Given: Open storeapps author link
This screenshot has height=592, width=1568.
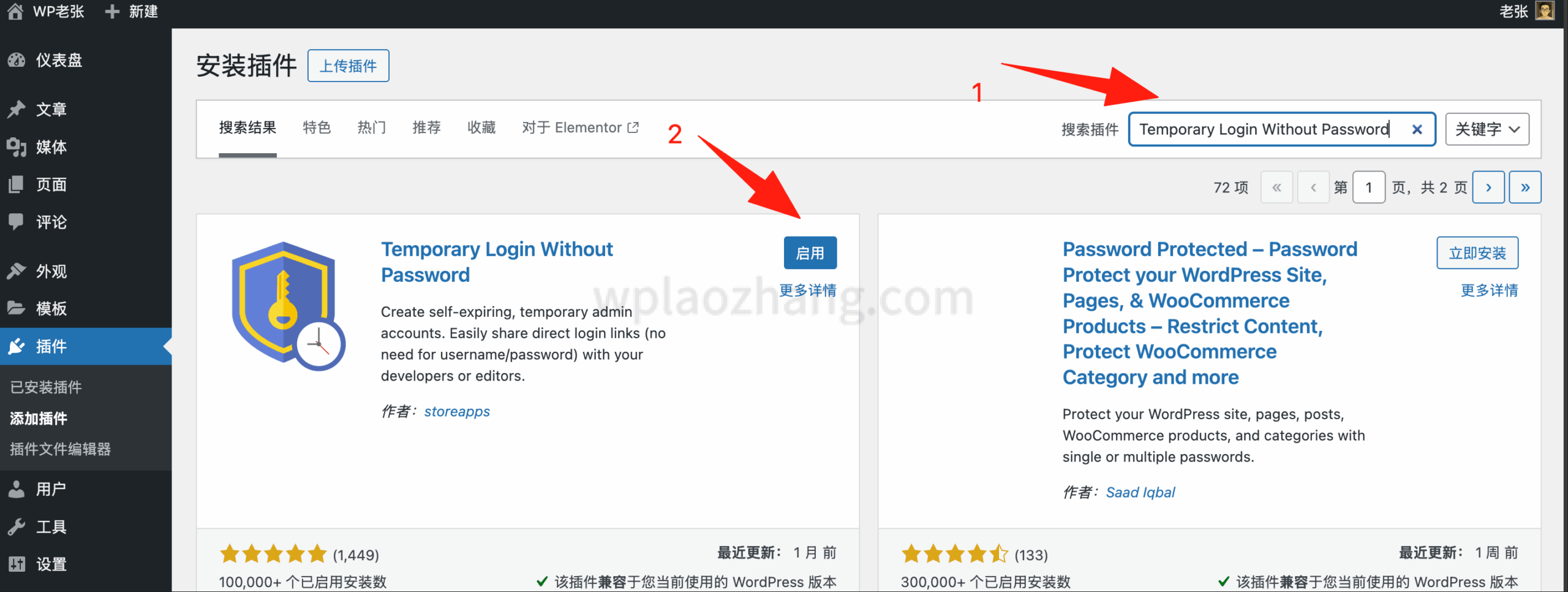Looking at the screenshot, I should tap(457, 411).
